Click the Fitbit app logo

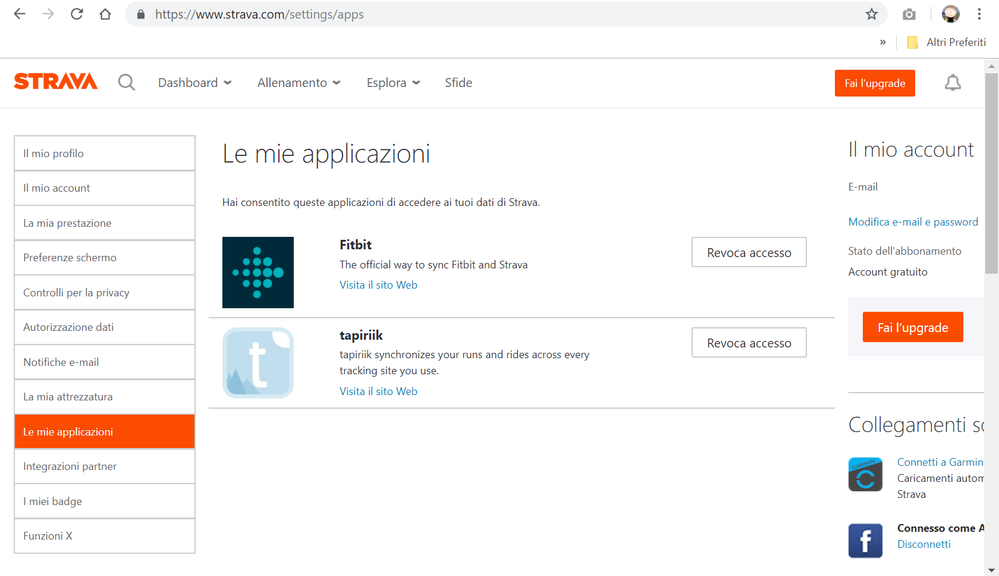pyautogui.click(x=258, y=273)
